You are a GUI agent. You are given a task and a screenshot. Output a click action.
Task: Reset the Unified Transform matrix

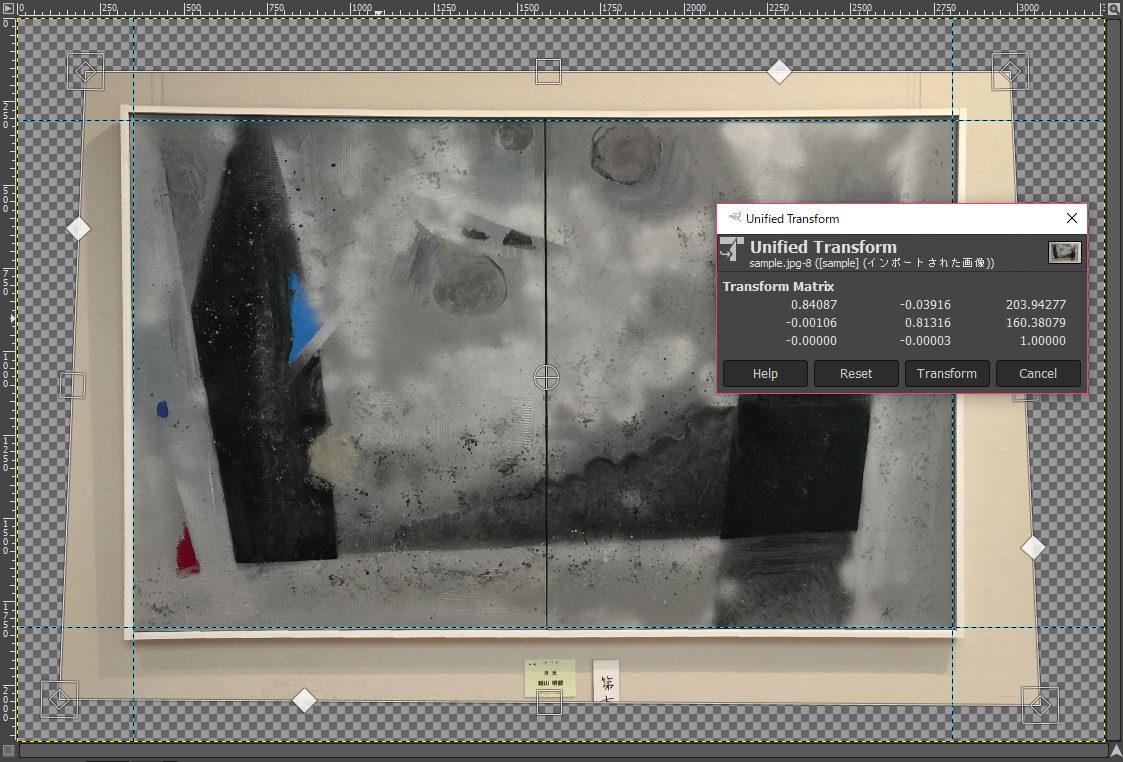tap(856, 373)
